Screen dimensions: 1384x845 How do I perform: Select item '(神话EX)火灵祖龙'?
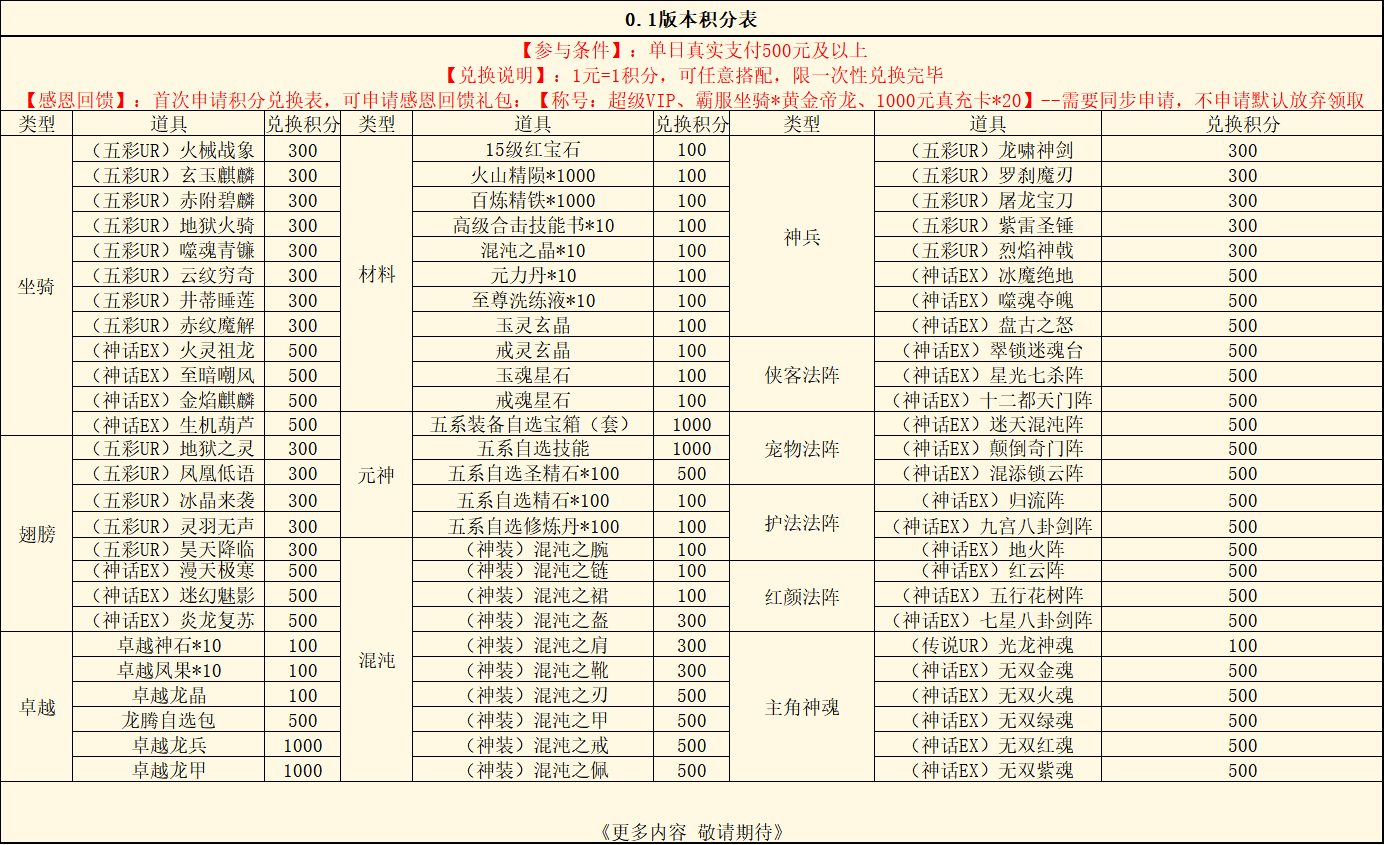(169, 350)
